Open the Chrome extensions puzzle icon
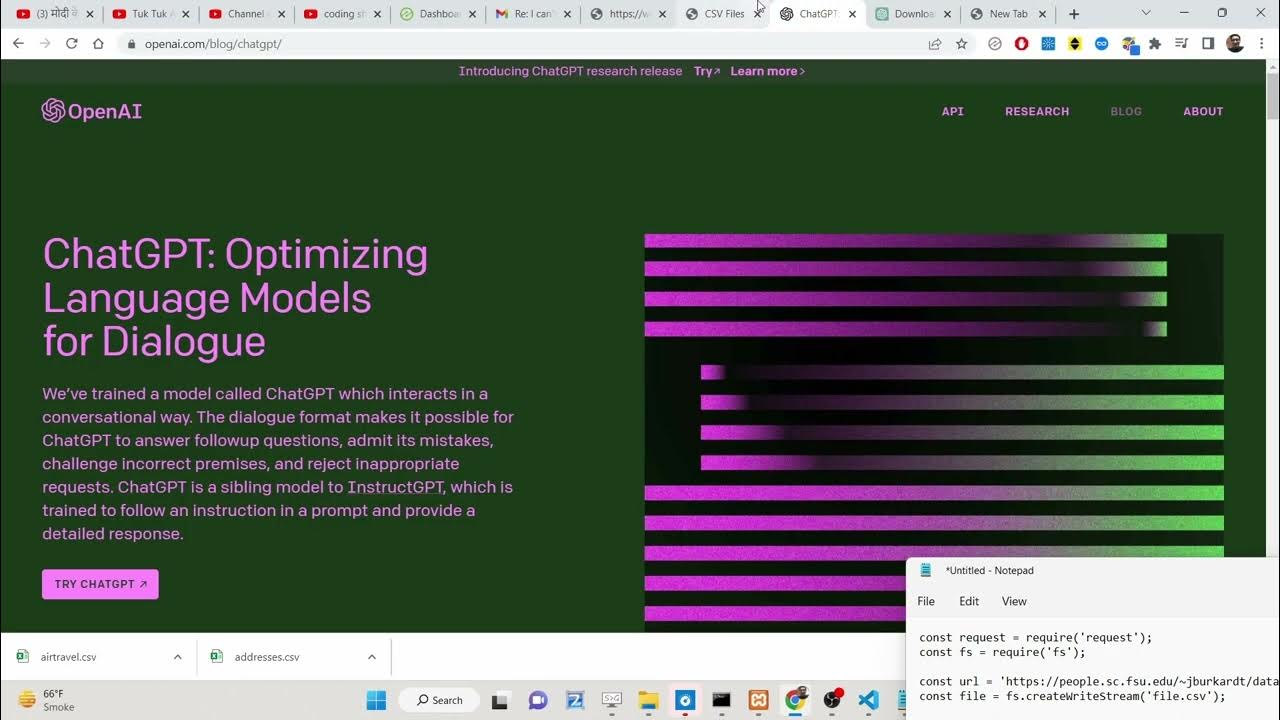 pos(1155,44)
